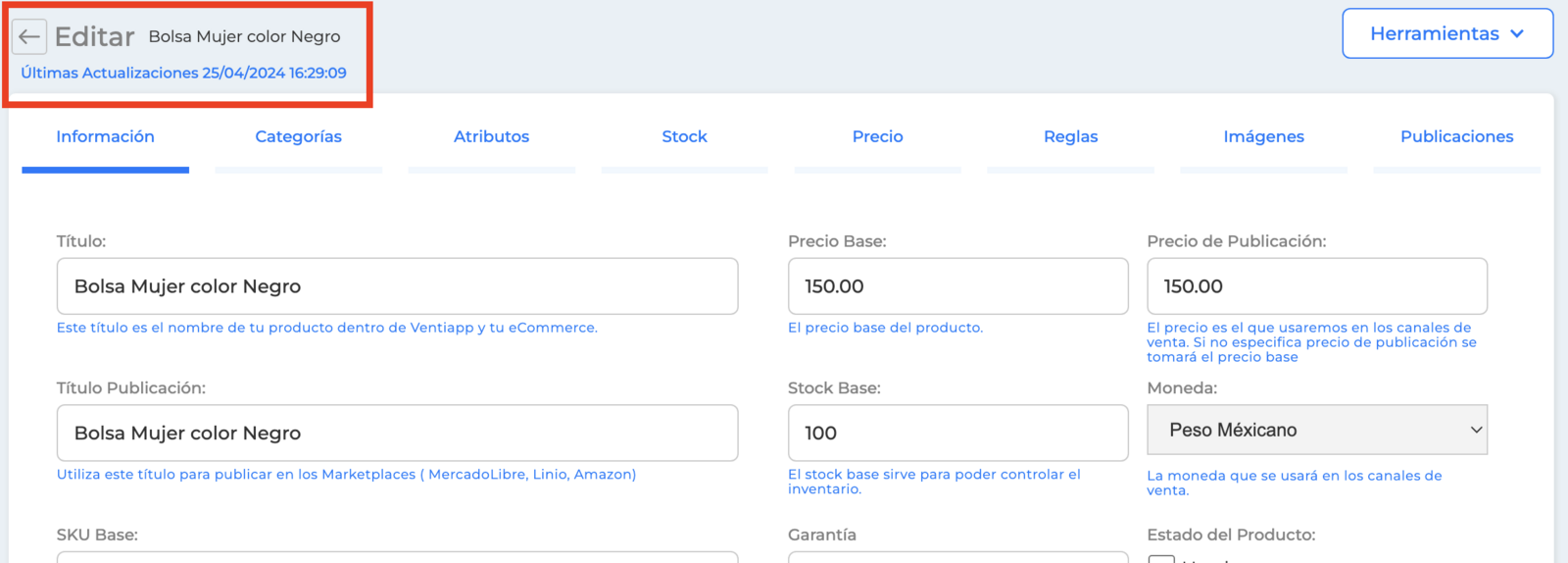1568x563 pixels.
Task: Select the Stock tab
Action: point(684,136)
